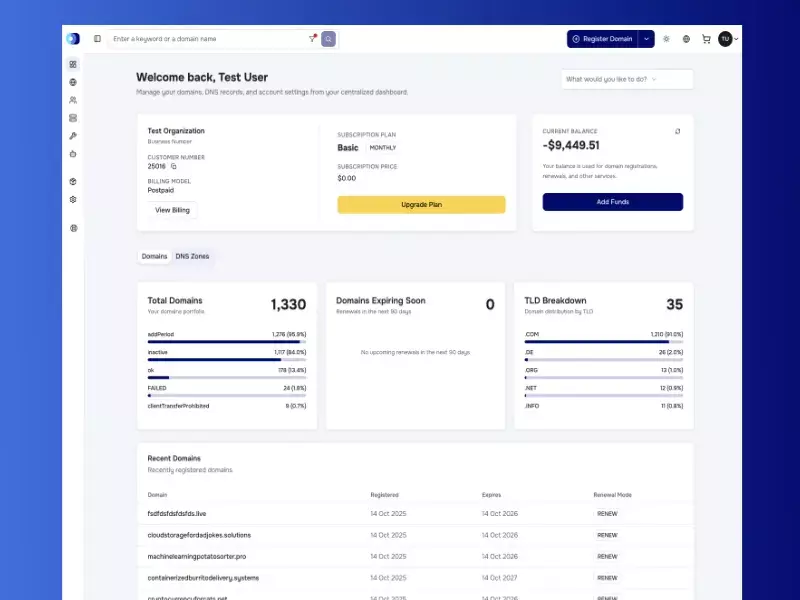Image resolution: width=800 pixels, height=600 pixels.
Task: Open the shopping cart icon
Action: tap(706, 39)
